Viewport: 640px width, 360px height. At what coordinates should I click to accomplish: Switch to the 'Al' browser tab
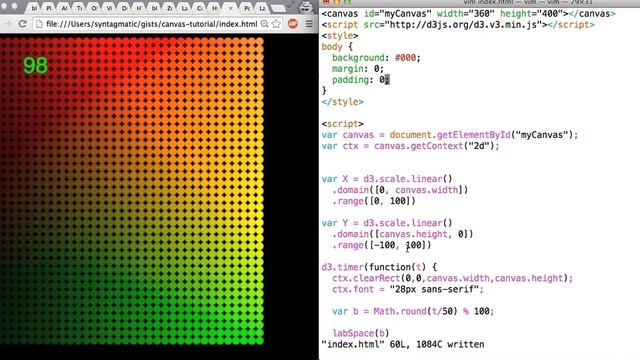click(64, 8)
